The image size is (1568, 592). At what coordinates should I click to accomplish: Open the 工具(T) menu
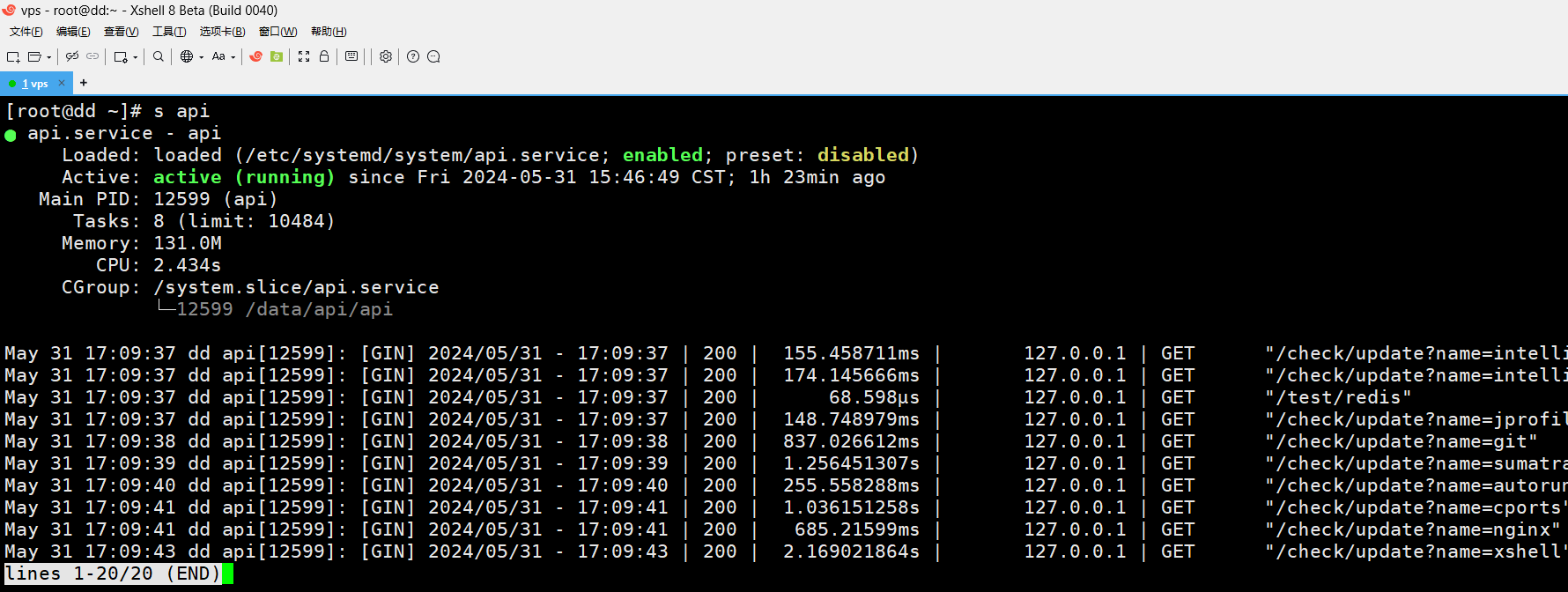(x=169, y=32)
